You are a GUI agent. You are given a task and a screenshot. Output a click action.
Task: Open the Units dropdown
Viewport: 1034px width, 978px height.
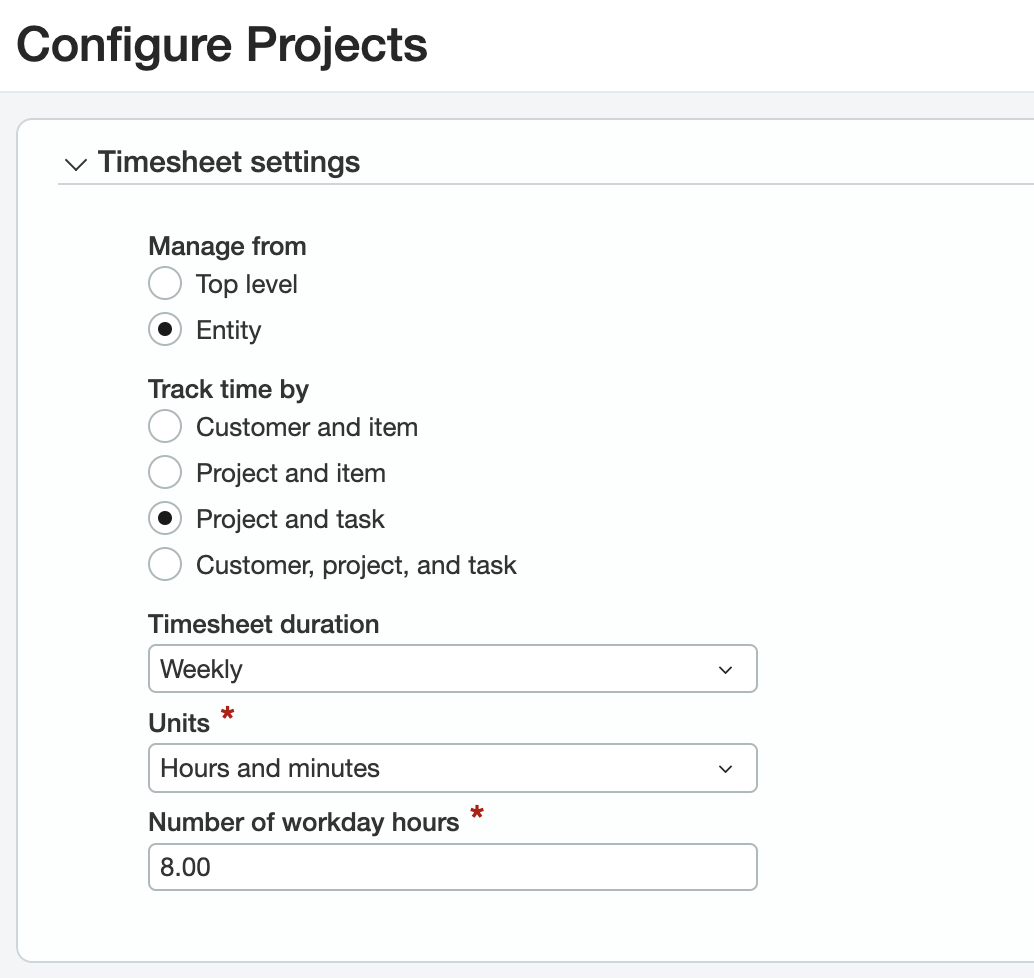(452, 768)
